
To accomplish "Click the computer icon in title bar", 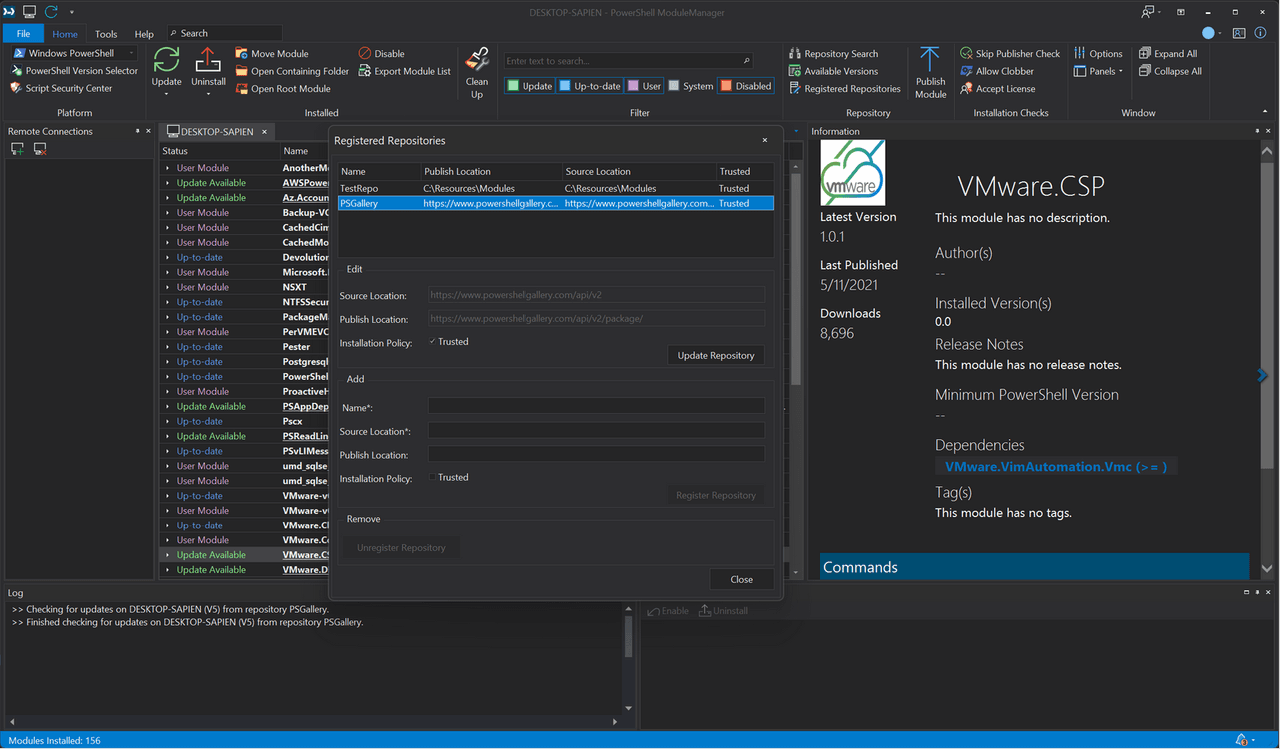I will coord(29,12).
